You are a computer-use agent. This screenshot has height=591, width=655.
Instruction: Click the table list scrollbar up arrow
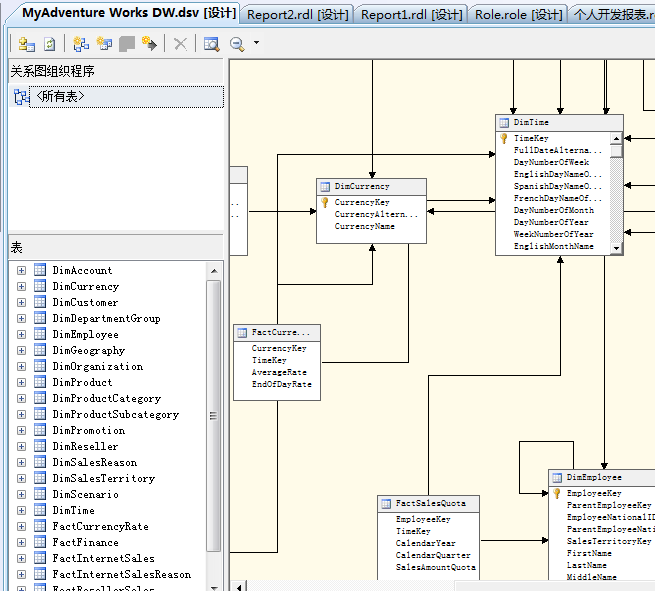pos(214,271)
